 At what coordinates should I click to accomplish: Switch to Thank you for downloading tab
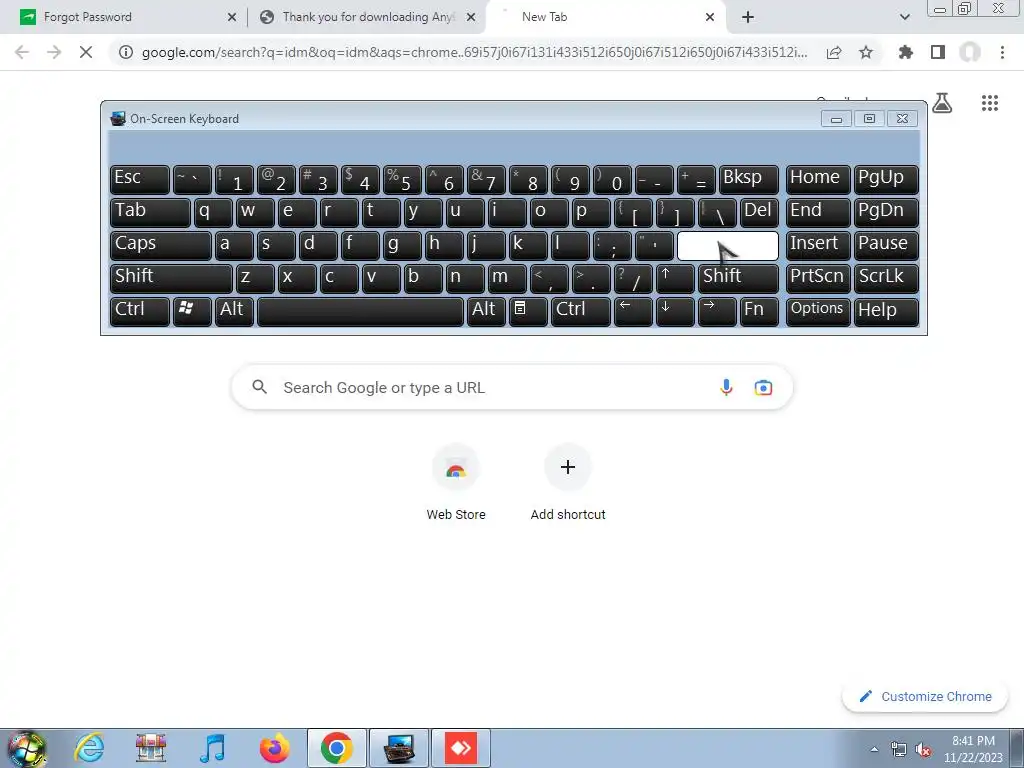(x=368, y=17)
